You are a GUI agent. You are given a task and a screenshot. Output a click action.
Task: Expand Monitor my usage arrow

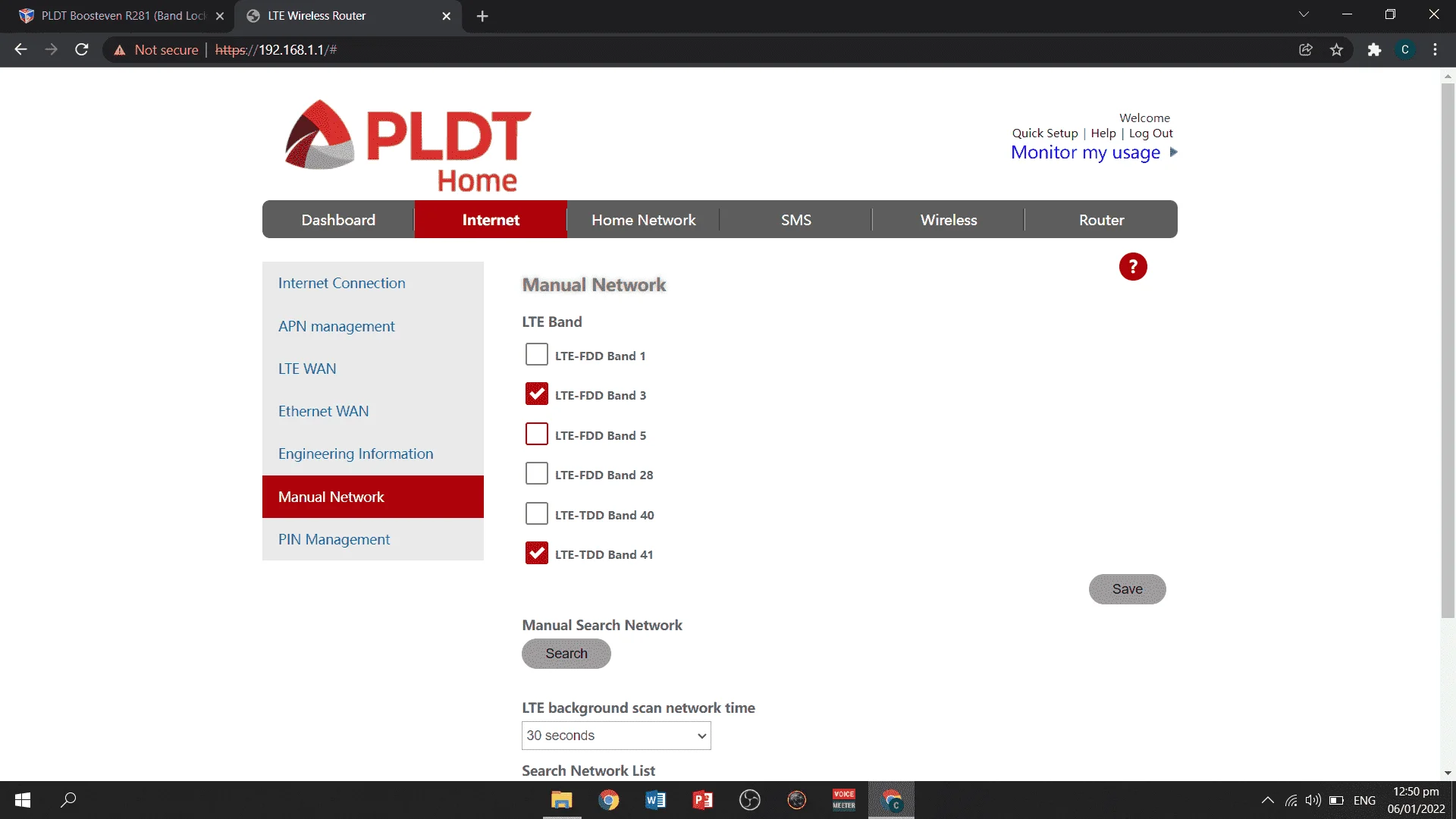pos(1173,152)
